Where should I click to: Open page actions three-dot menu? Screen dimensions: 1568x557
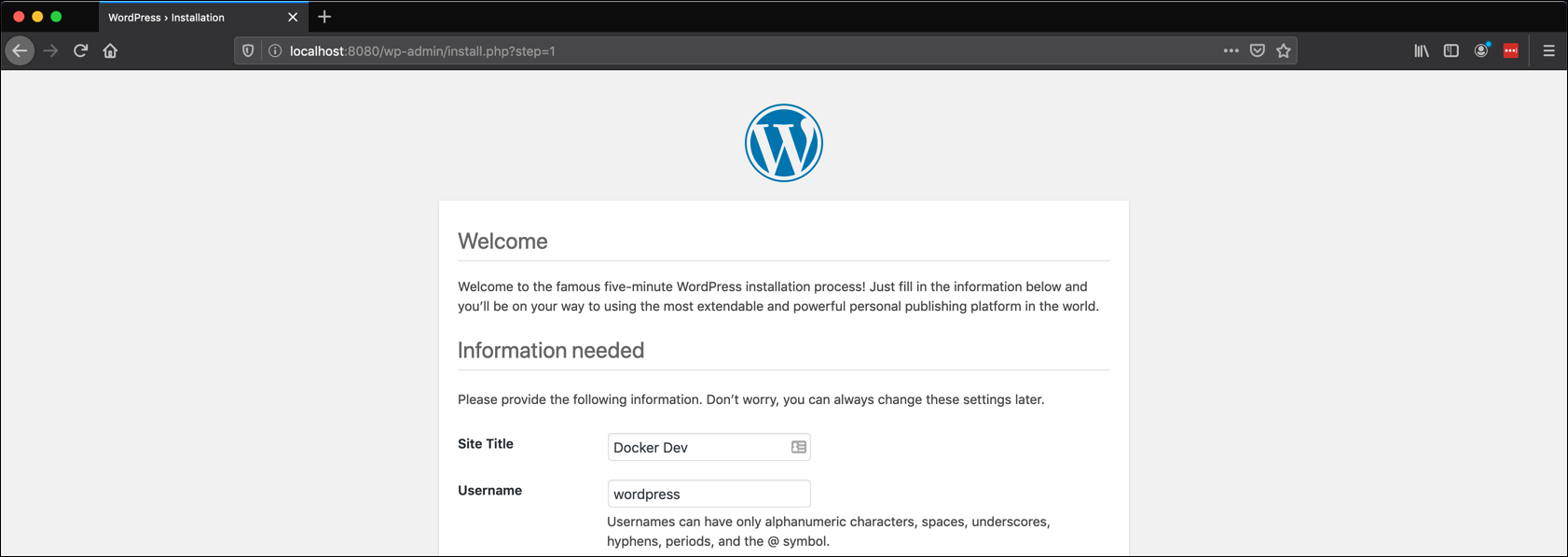coord(1231,51)
